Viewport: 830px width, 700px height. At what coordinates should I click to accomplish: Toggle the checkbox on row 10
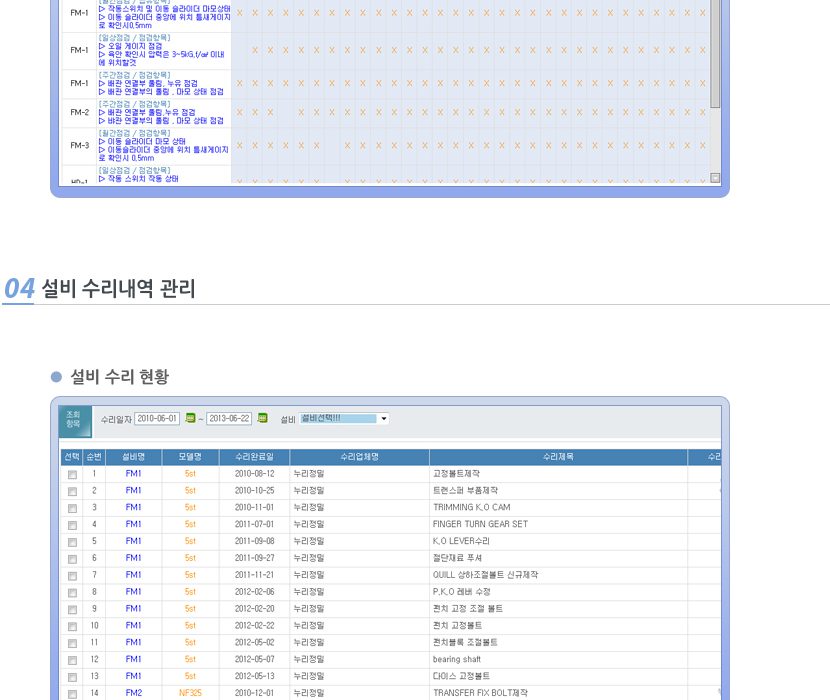tap(72, 626)
